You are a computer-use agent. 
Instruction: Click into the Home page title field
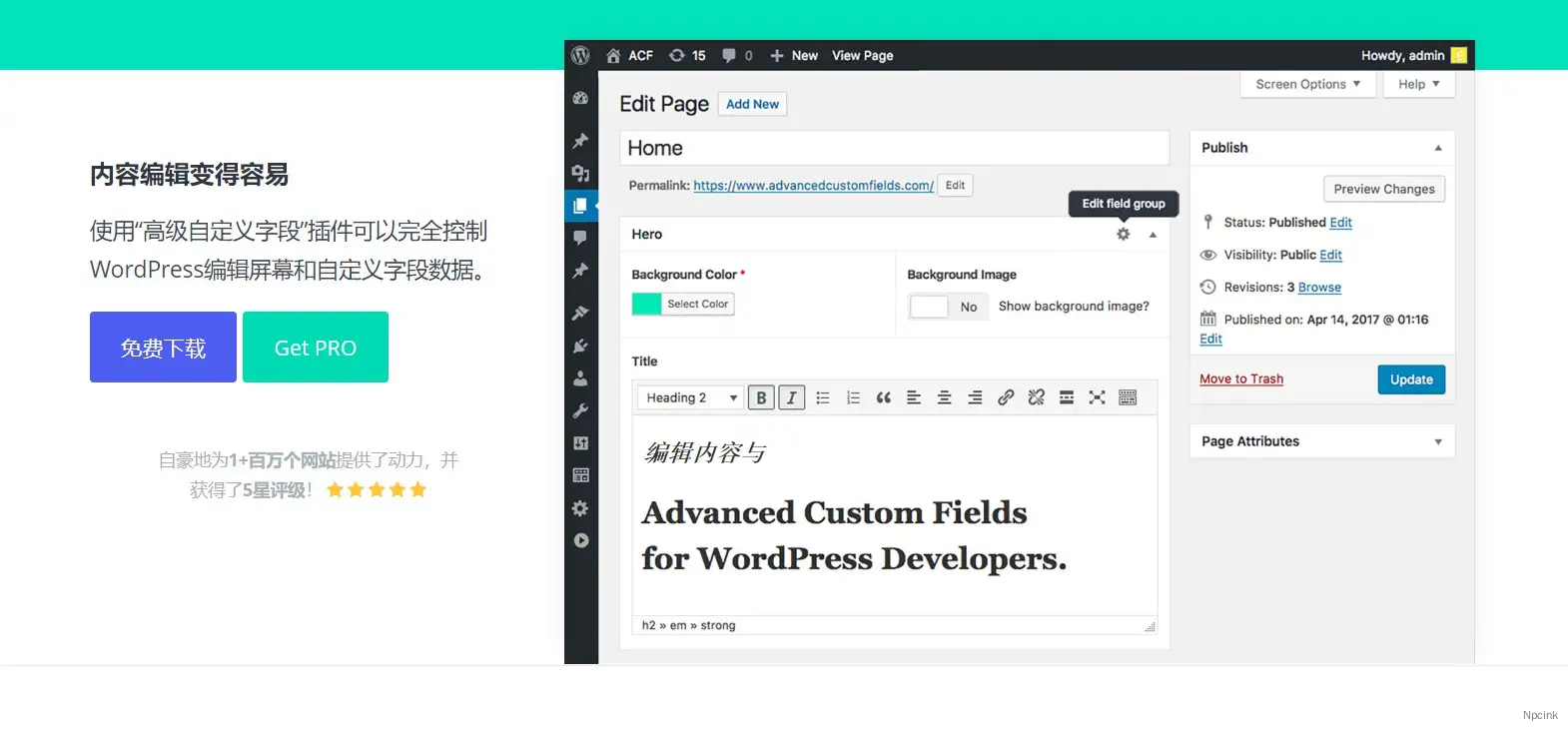[894, 148]
